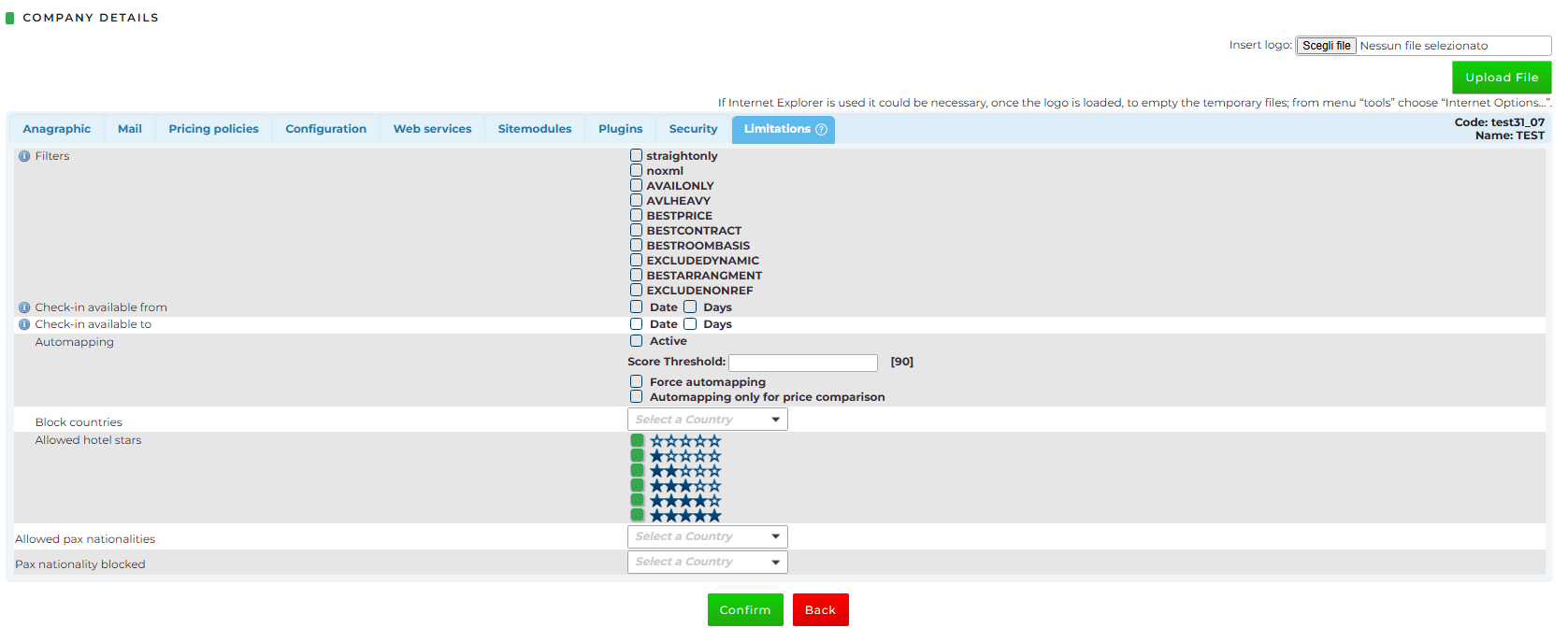Toggle the Force automapping checkbox

pos(636,382)
